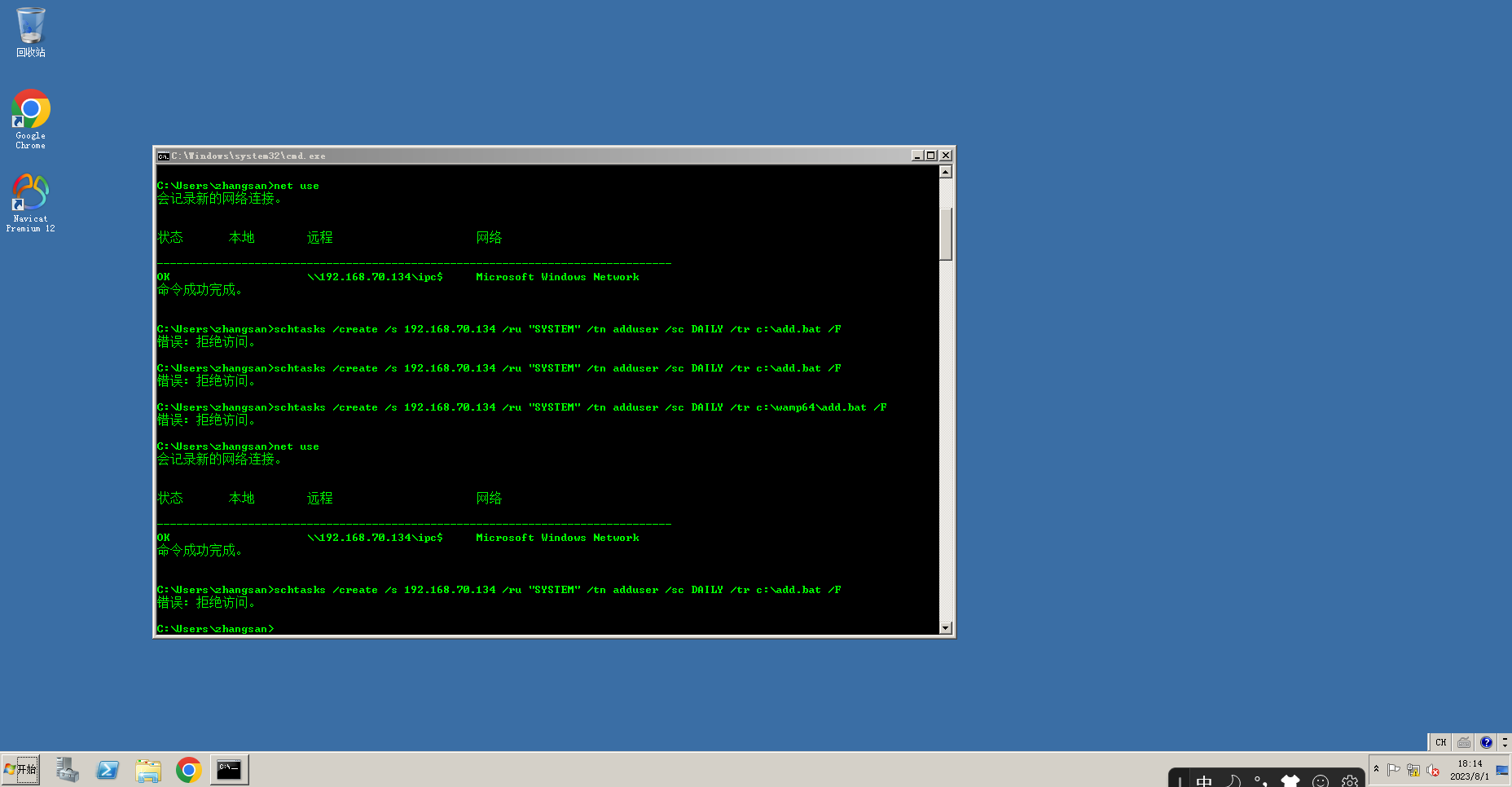Open Chrome from the taskbar

[x=189, y=770]
